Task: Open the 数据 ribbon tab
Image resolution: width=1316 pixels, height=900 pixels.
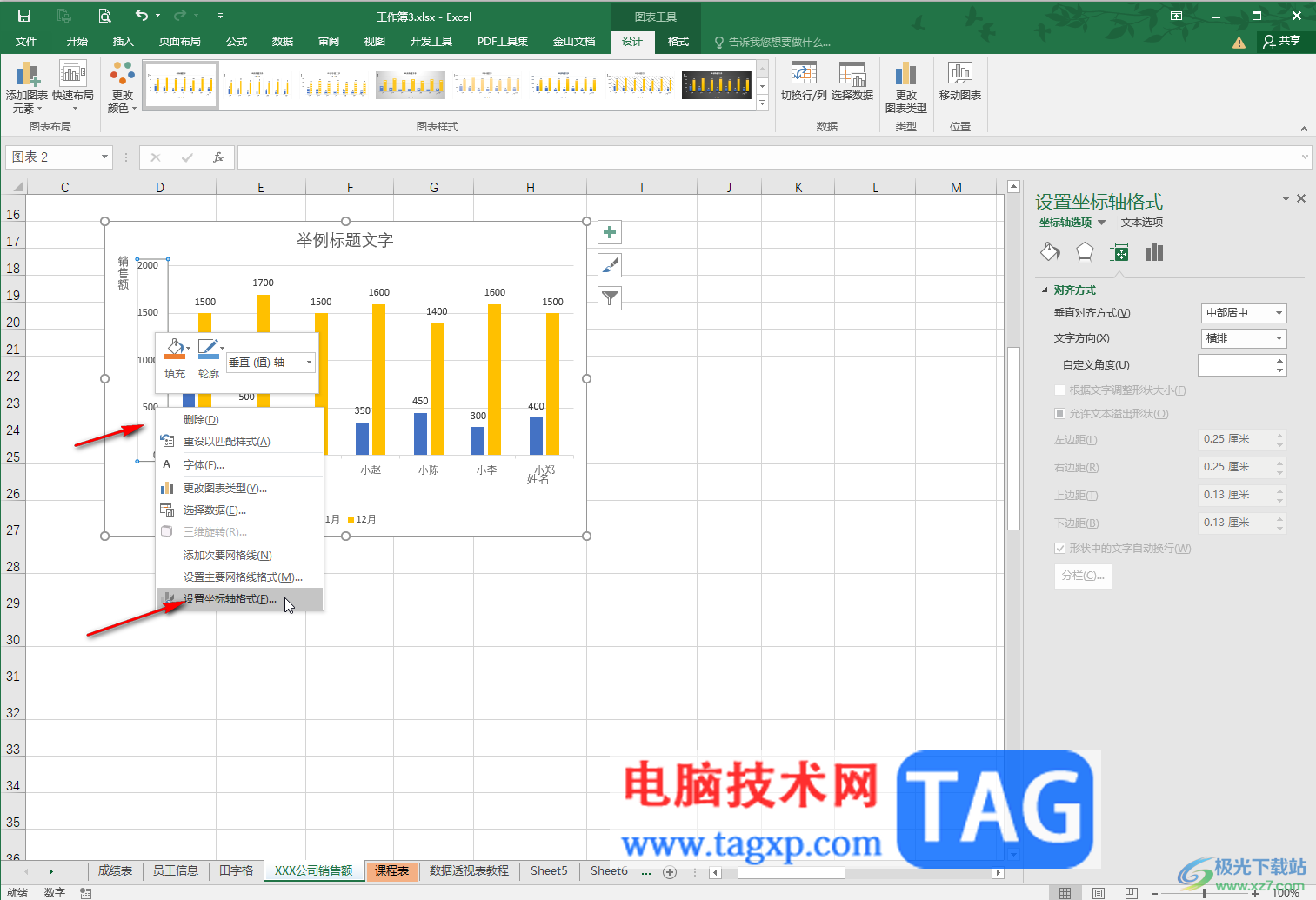Action: point(282,42)
